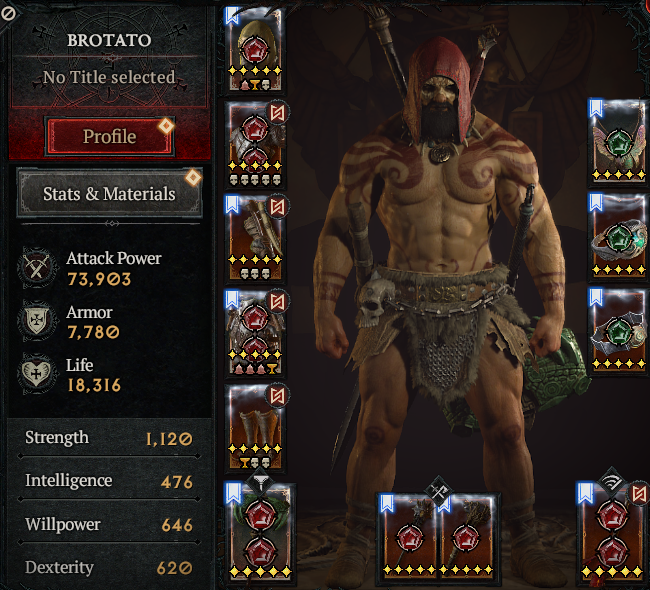
Task: Open the bottom-right two-handed slashing weapon slot
Action: (x=613, y=533)
